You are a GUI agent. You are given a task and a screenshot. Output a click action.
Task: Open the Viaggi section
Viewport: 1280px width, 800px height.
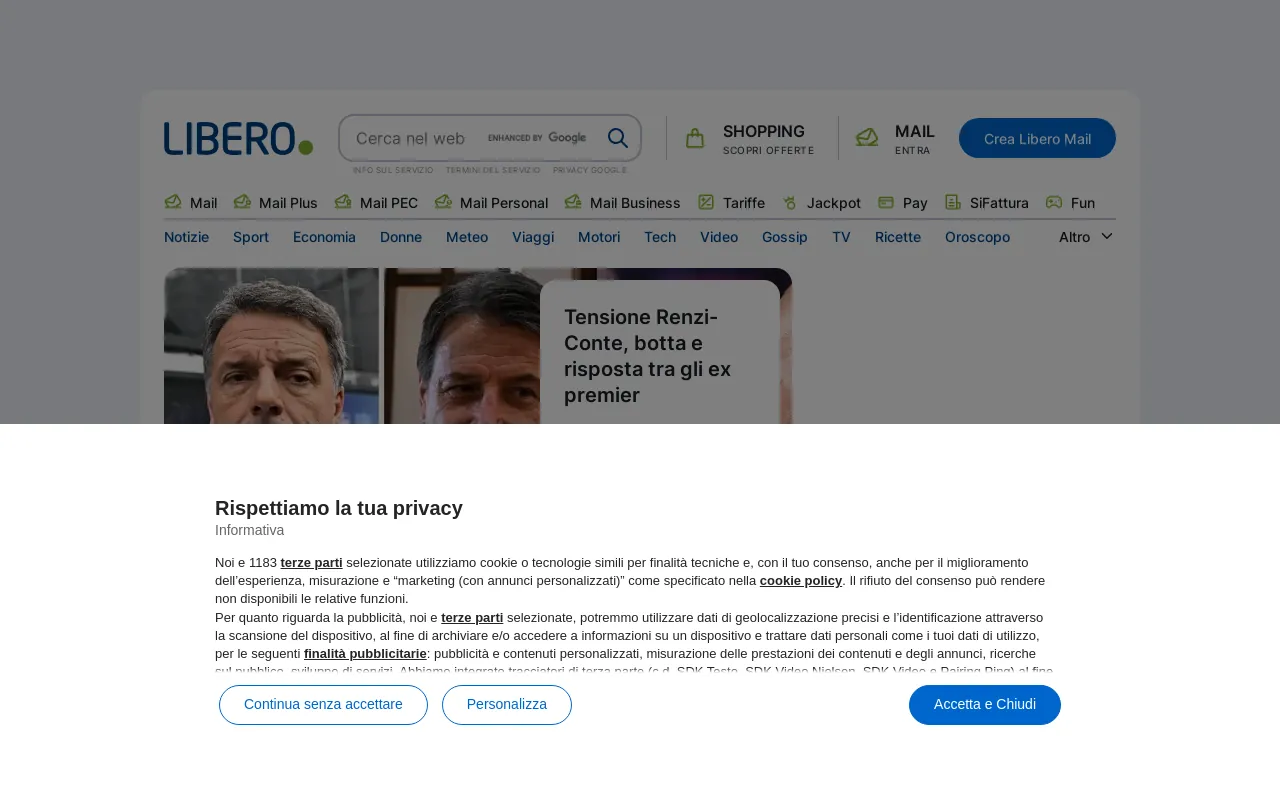click(x=533, y=237)
